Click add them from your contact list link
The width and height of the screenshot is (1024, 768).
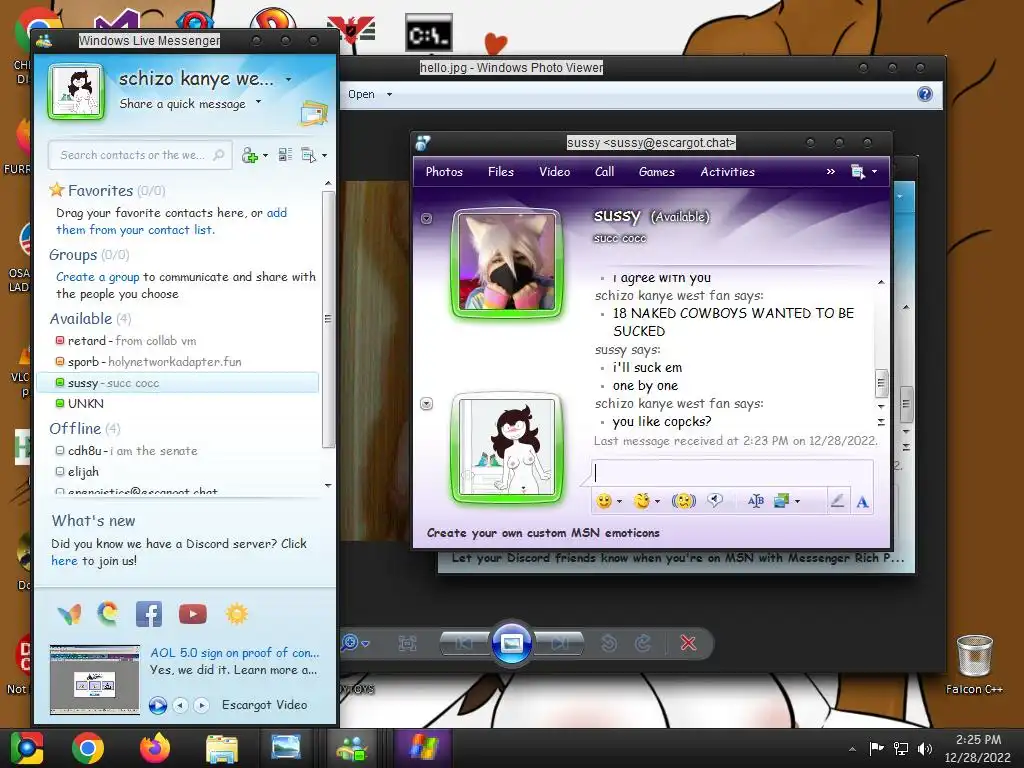tap(171, 221)
